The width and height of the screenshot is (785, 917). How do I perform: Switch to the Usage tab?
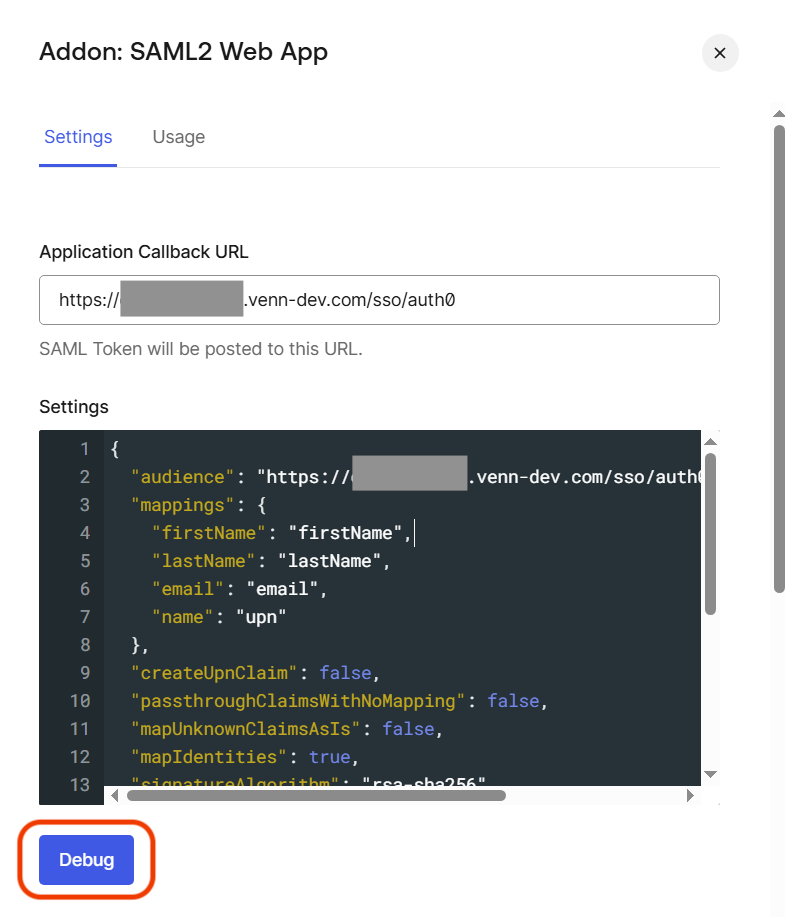(x=178, y=137)
